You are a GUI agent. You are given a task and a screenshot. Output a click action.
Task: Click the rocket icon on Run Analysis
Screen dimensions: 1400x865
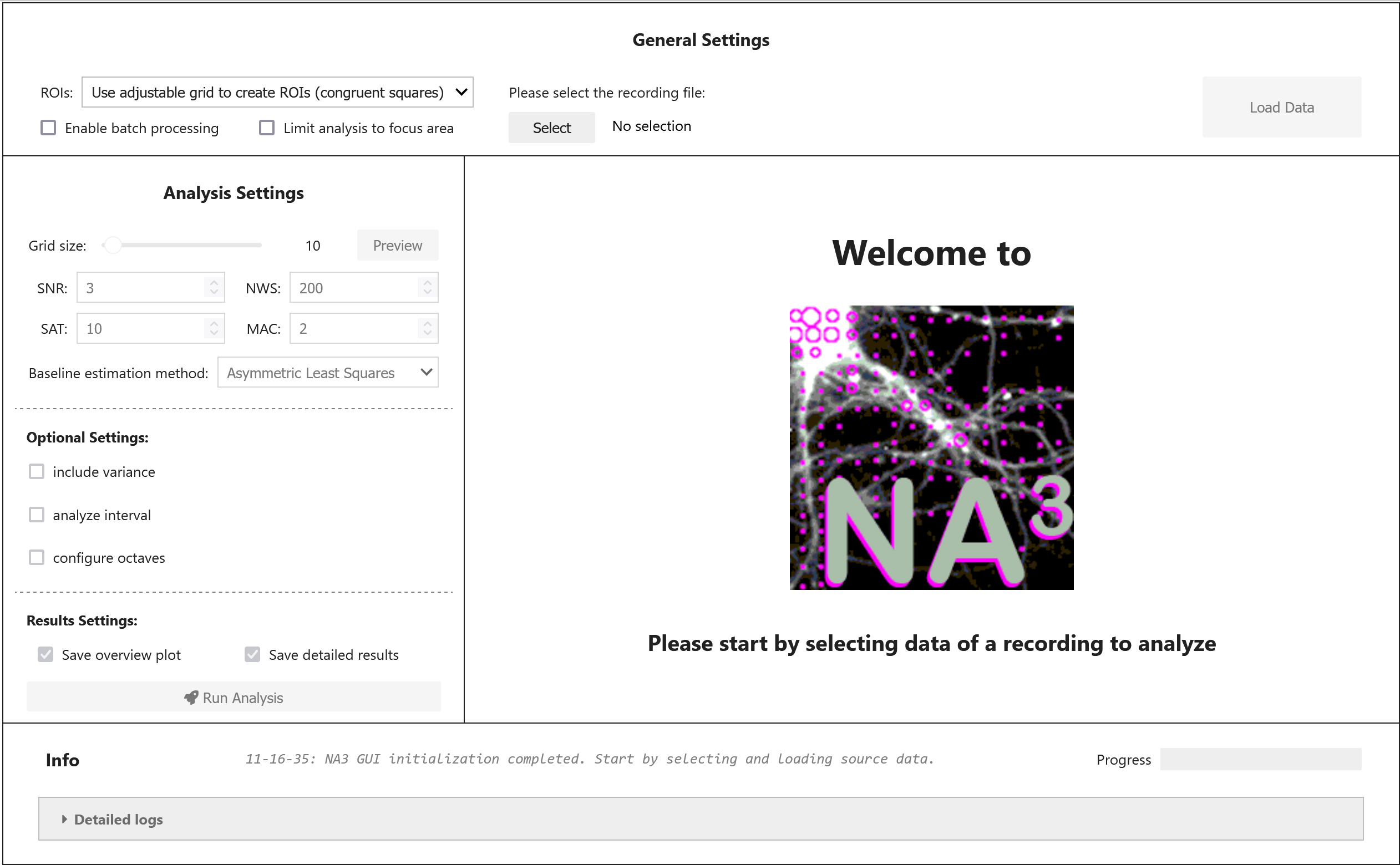tap(191, 698)
